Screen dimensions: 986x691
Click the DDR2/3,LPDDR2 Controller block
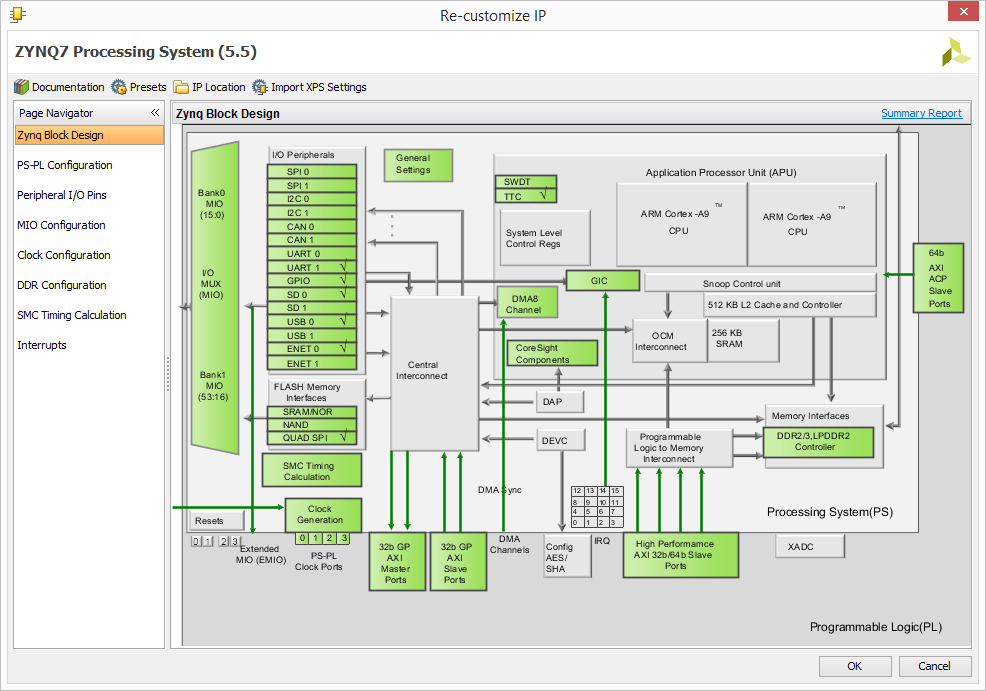click(x=818, y=442)
